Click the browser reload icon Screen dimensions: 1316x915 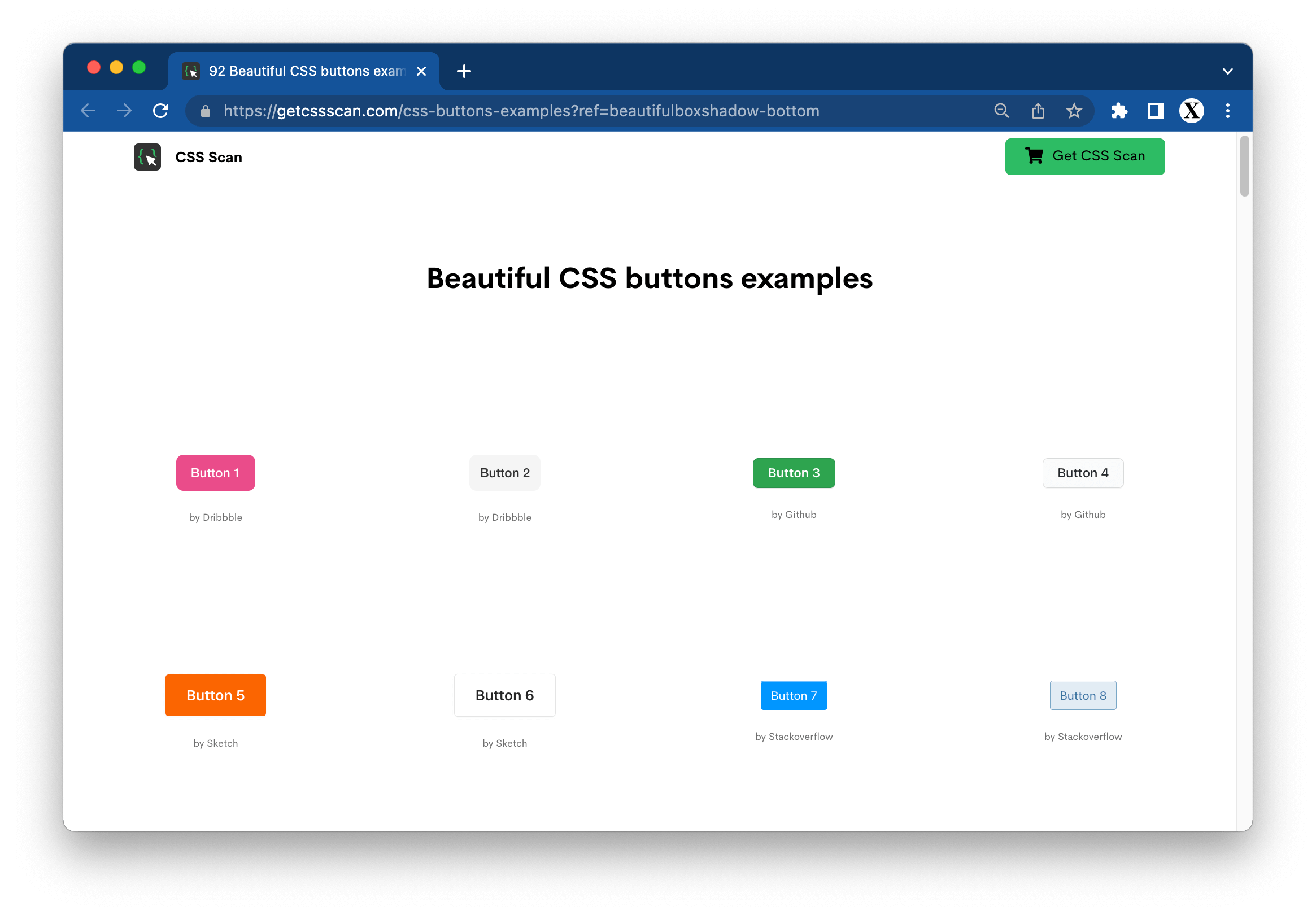161,111
